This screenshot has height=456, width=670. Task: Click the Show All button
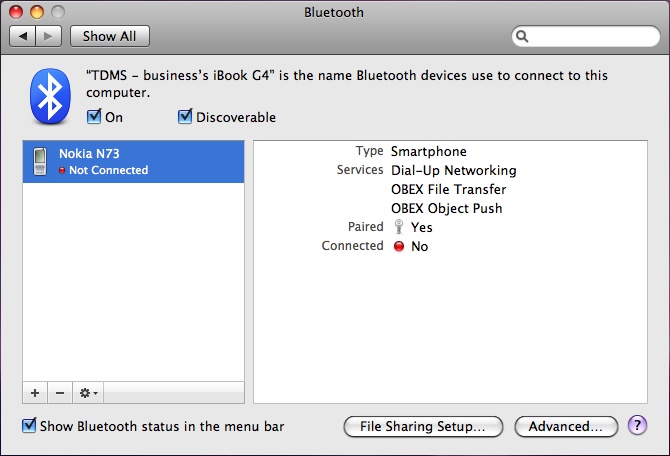click(110, 36)
